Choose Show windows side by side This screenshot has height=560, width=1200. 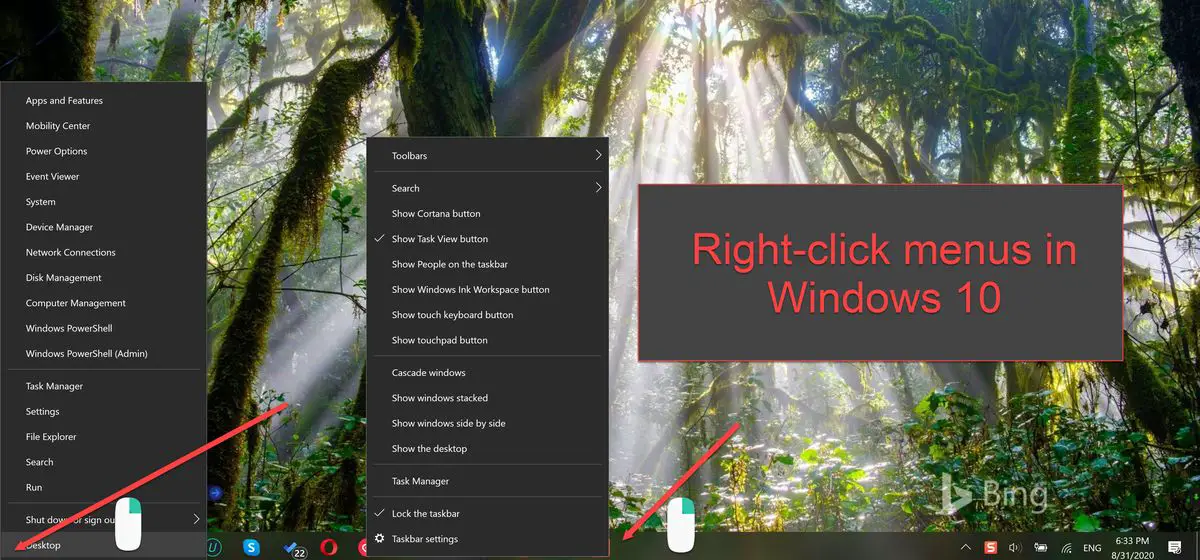pos(487,423)
